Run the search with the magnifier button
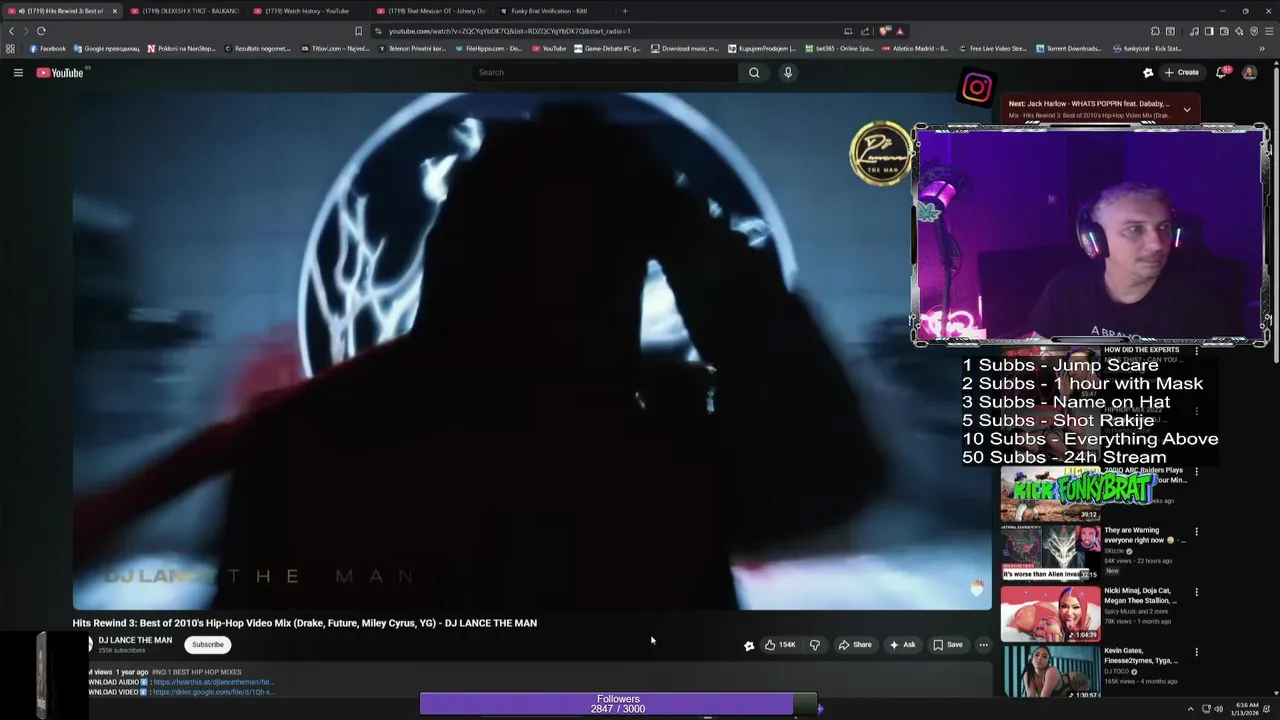Screen dimensions: 1280x720 coord(754,72)
